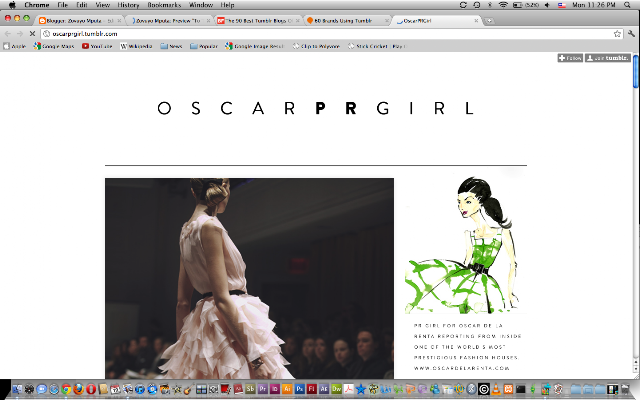Switch to the 60 Brands Using Tumblr tab
Image resolution: width=640 pixels, height=400 pixels.
click(x=347, y=21)
